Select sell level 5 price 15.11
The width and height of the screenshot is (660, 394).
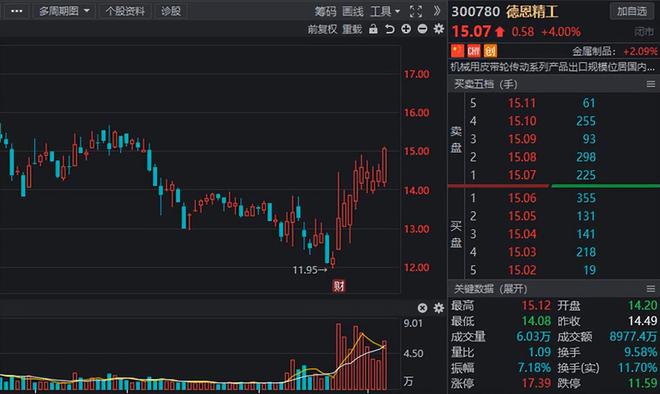click(522, 103)
